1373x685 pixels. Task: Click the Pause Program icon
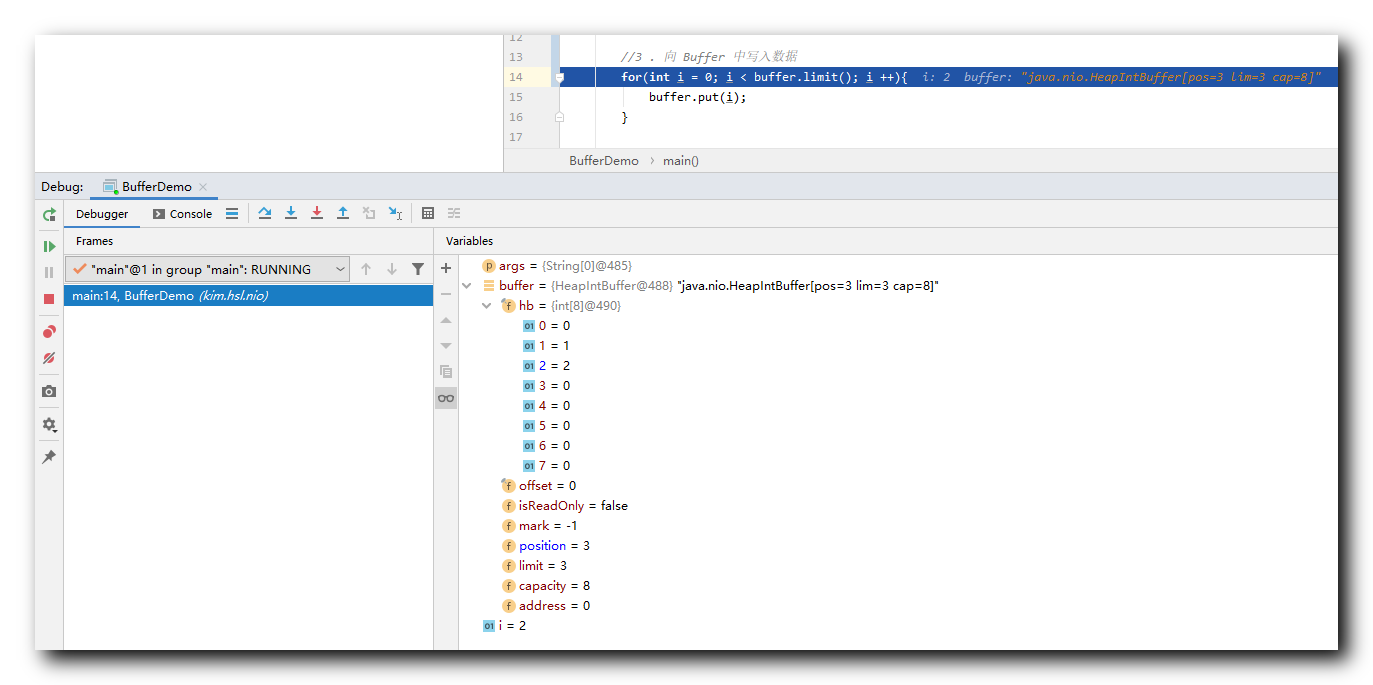pyautogui.click(x=49, y=272)
